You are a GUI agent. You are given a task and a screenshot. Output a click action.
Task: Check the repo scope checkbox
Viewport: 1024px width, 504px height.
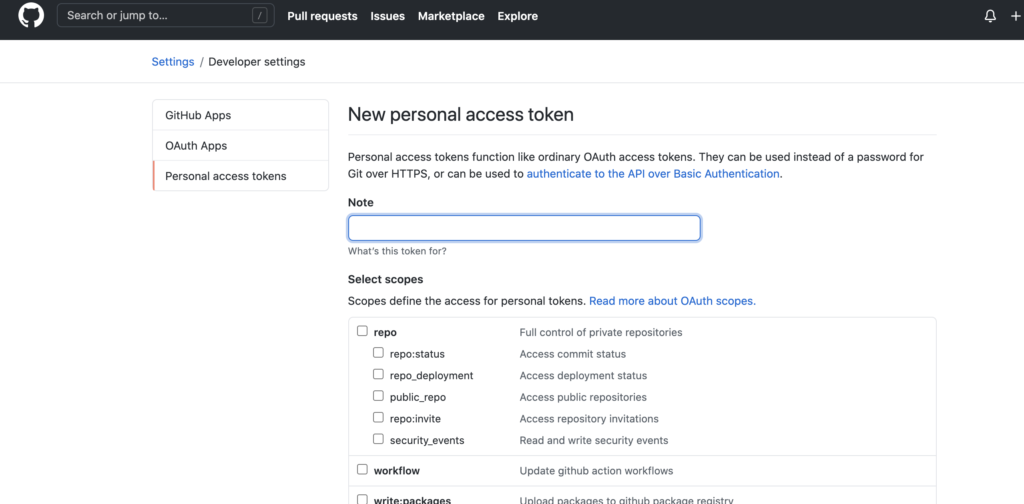[x=362, y=331]
